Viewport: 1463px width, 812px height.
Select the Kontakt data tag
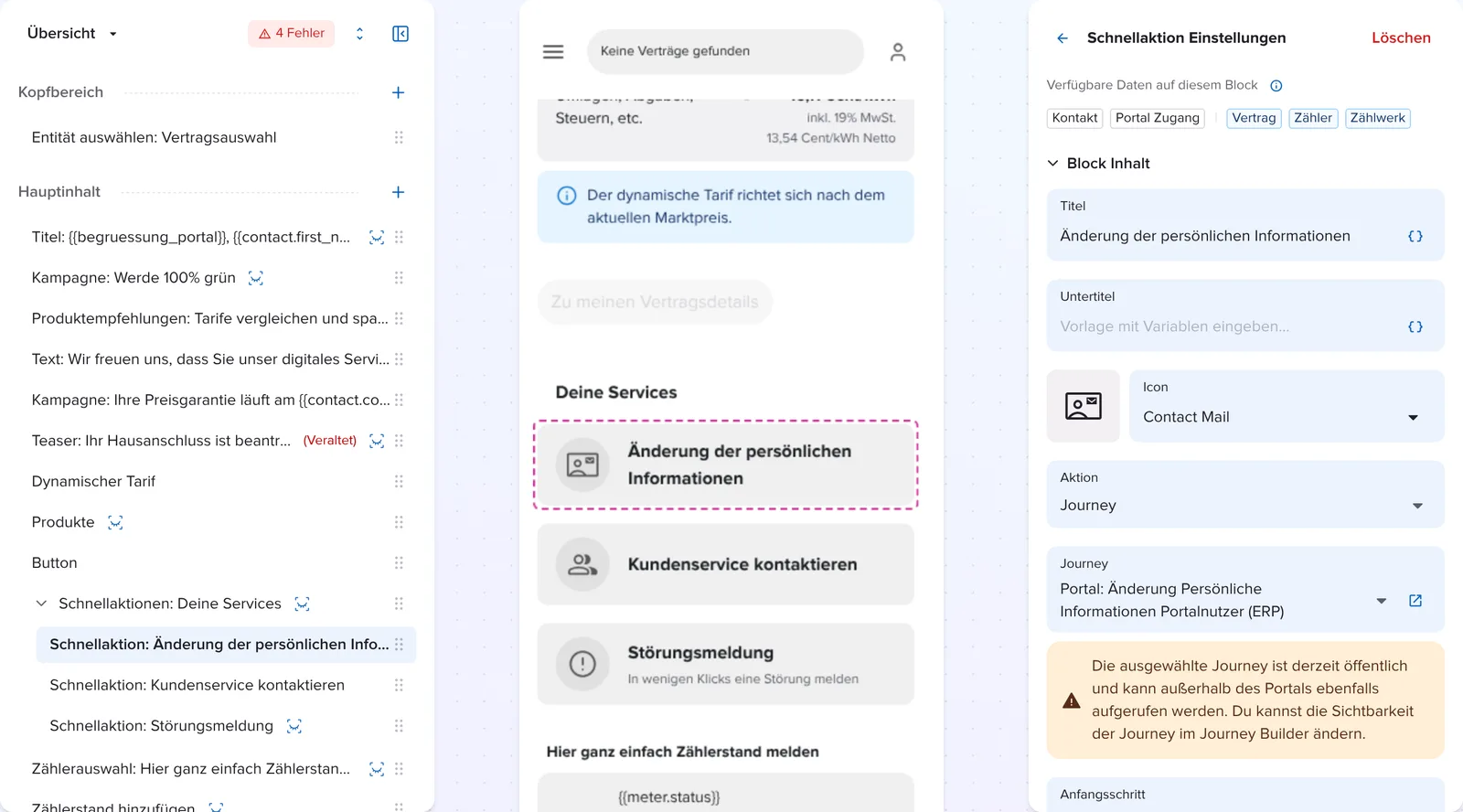tap(1074, 118)
